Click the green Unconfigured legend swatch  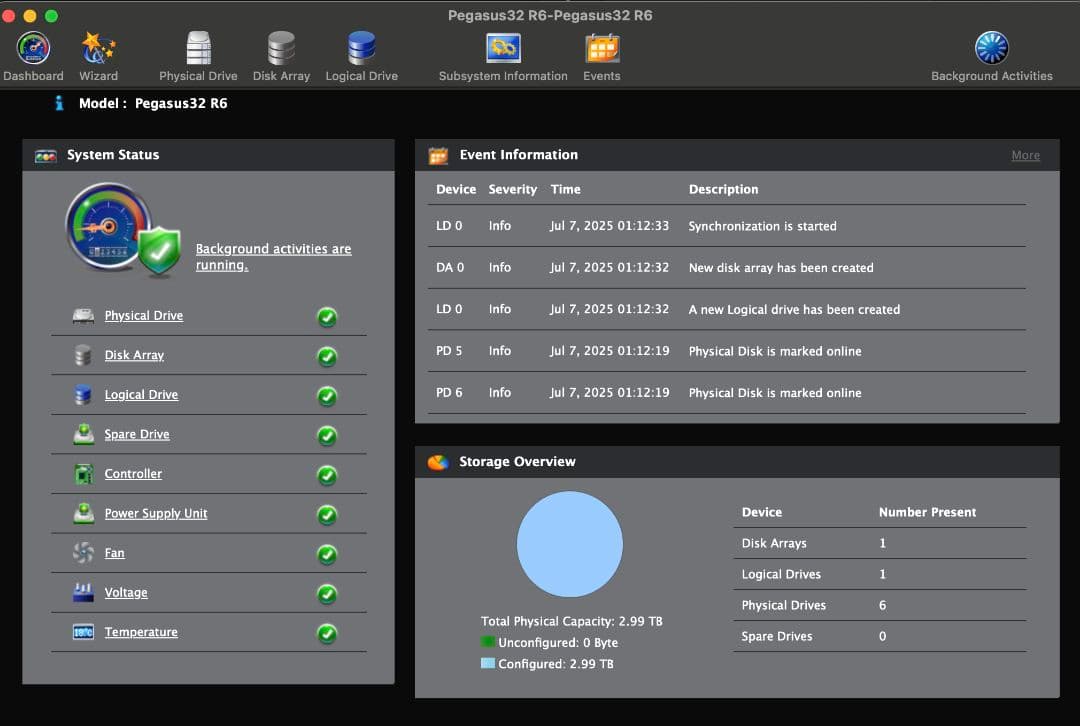(x=488, y=643)
